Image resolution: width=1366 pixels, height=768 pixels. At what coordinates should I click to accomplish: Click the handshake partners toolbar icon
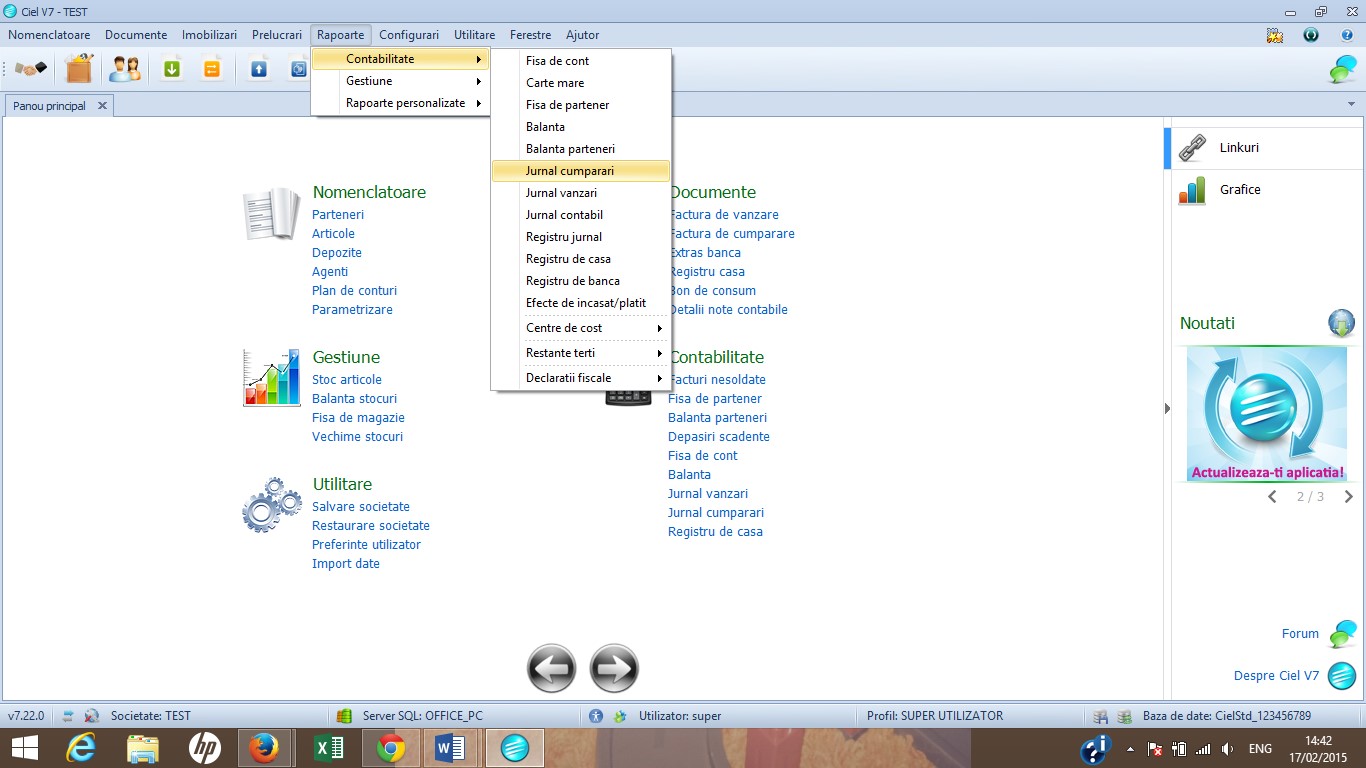point(31,69)
